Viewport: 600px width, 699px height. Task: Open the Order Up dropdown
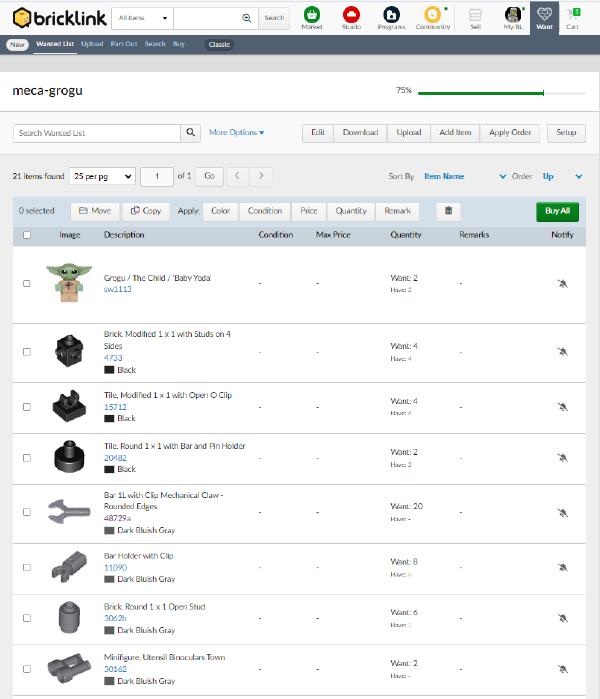[562, 177]
